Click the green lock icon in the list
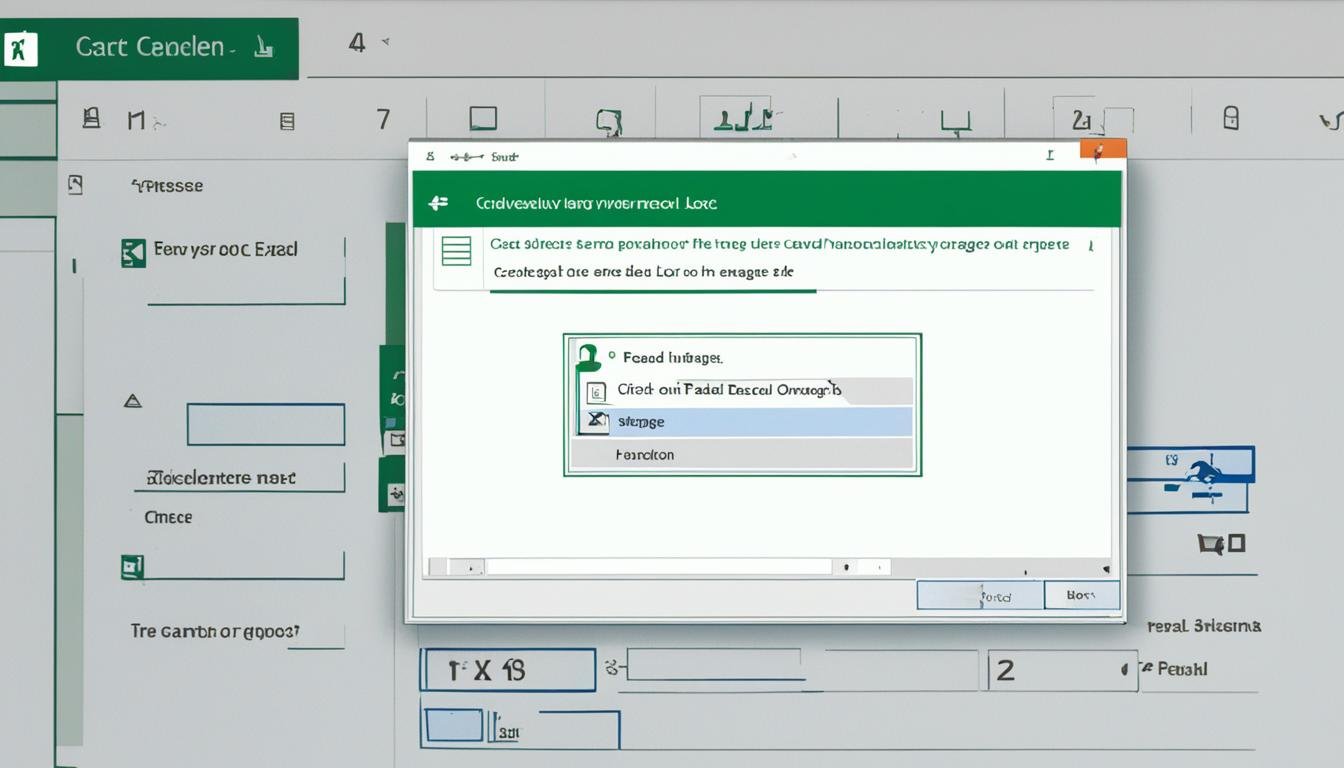The height and width of the screenshot is (768, 1344). 587,357
